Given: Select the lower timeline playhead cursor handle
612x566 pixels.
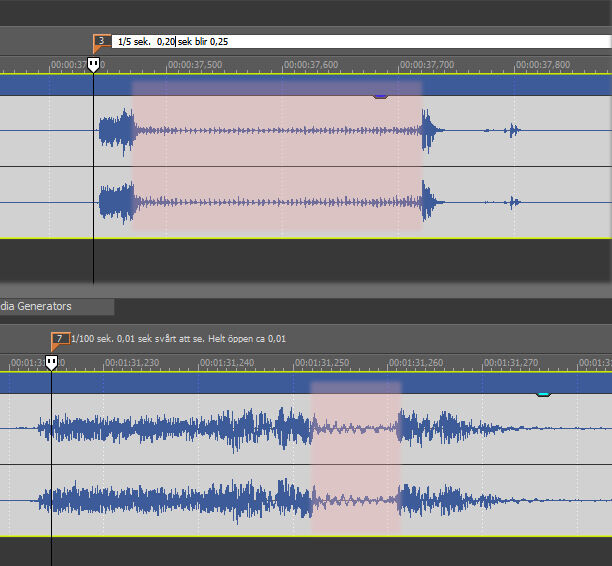Looking at the screenshot, I should (52, 362).
